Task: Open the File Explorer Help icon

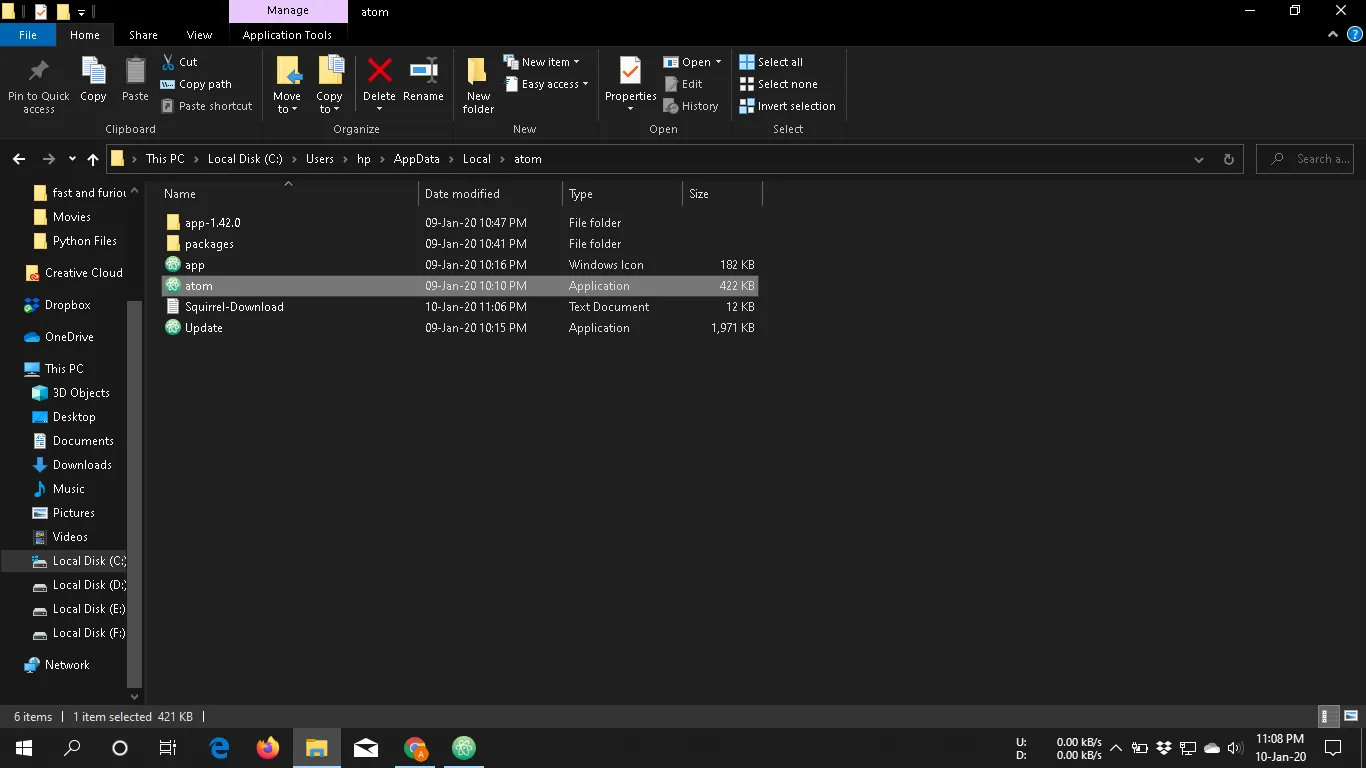Action: click(x=1355, y=35)
